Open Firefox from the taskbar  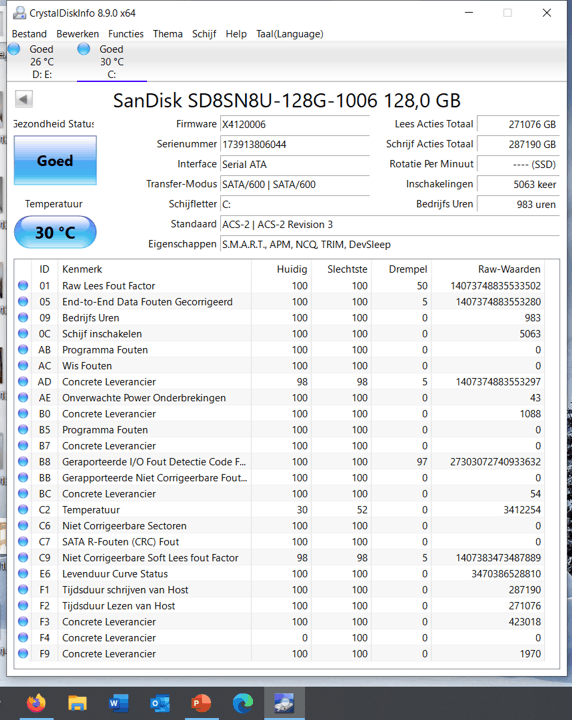36,703
